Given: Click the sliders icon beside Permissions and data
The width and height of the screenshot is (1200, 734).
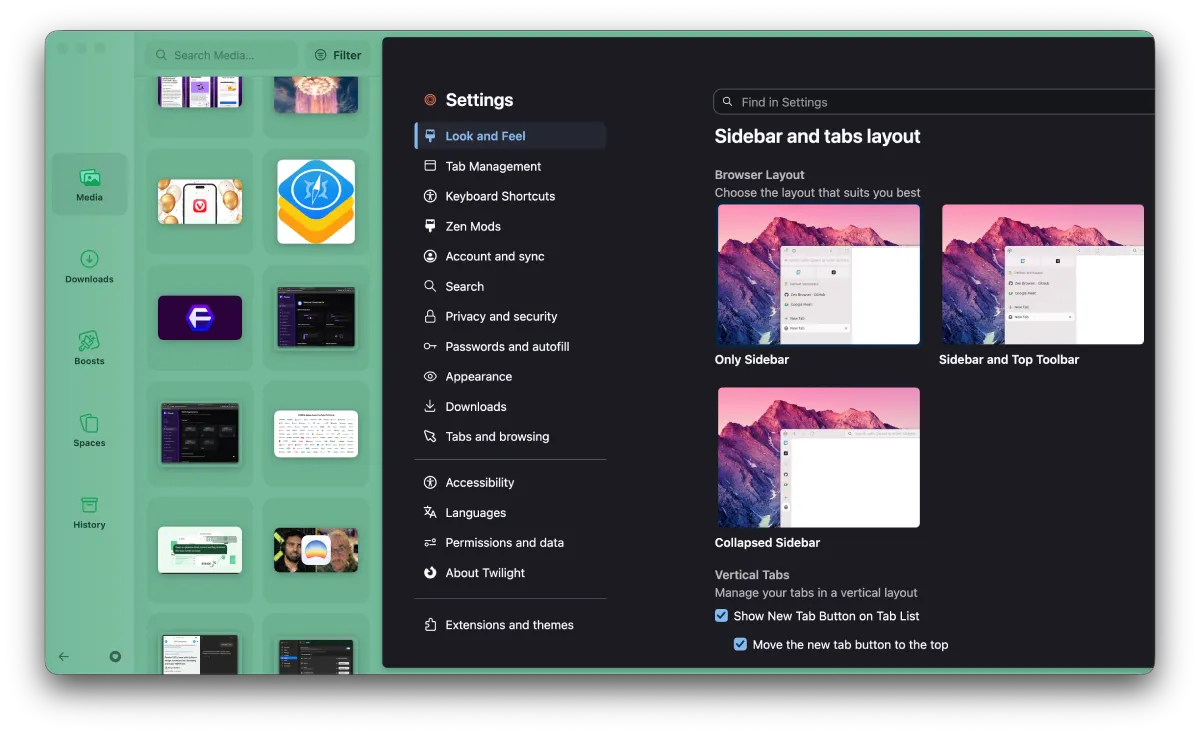Looking at the screenshot, I should [x=430, y=542].
